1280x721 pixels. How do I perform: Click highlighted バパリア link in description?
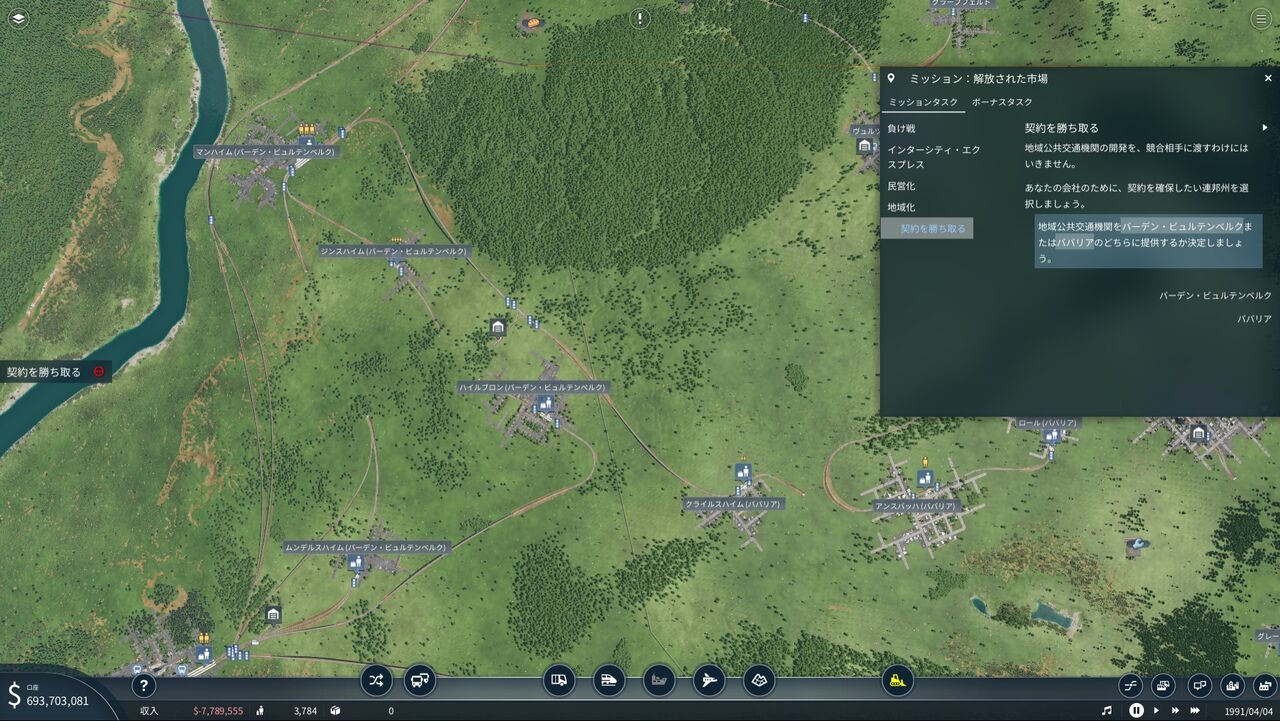[1073, 242]
